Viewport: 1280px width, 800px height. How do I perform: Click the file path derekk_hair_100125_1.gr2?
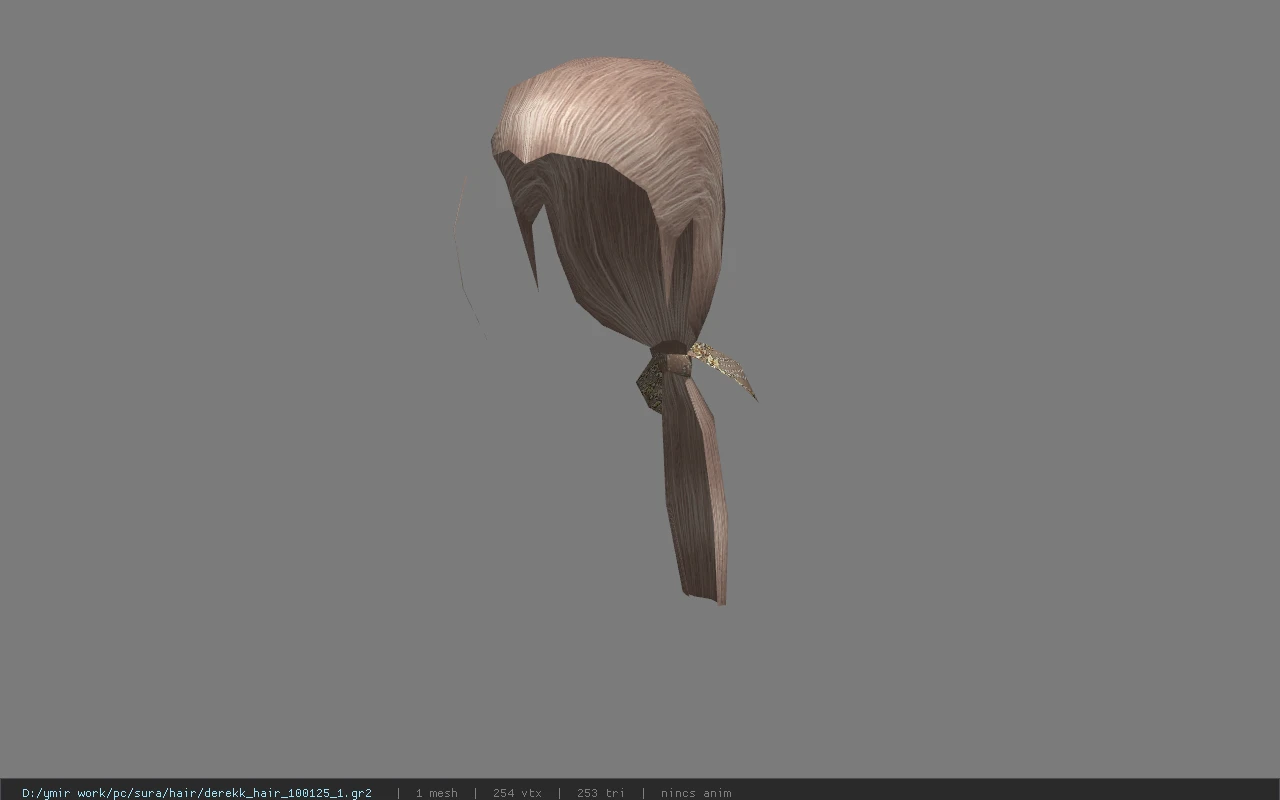[197, 793]
